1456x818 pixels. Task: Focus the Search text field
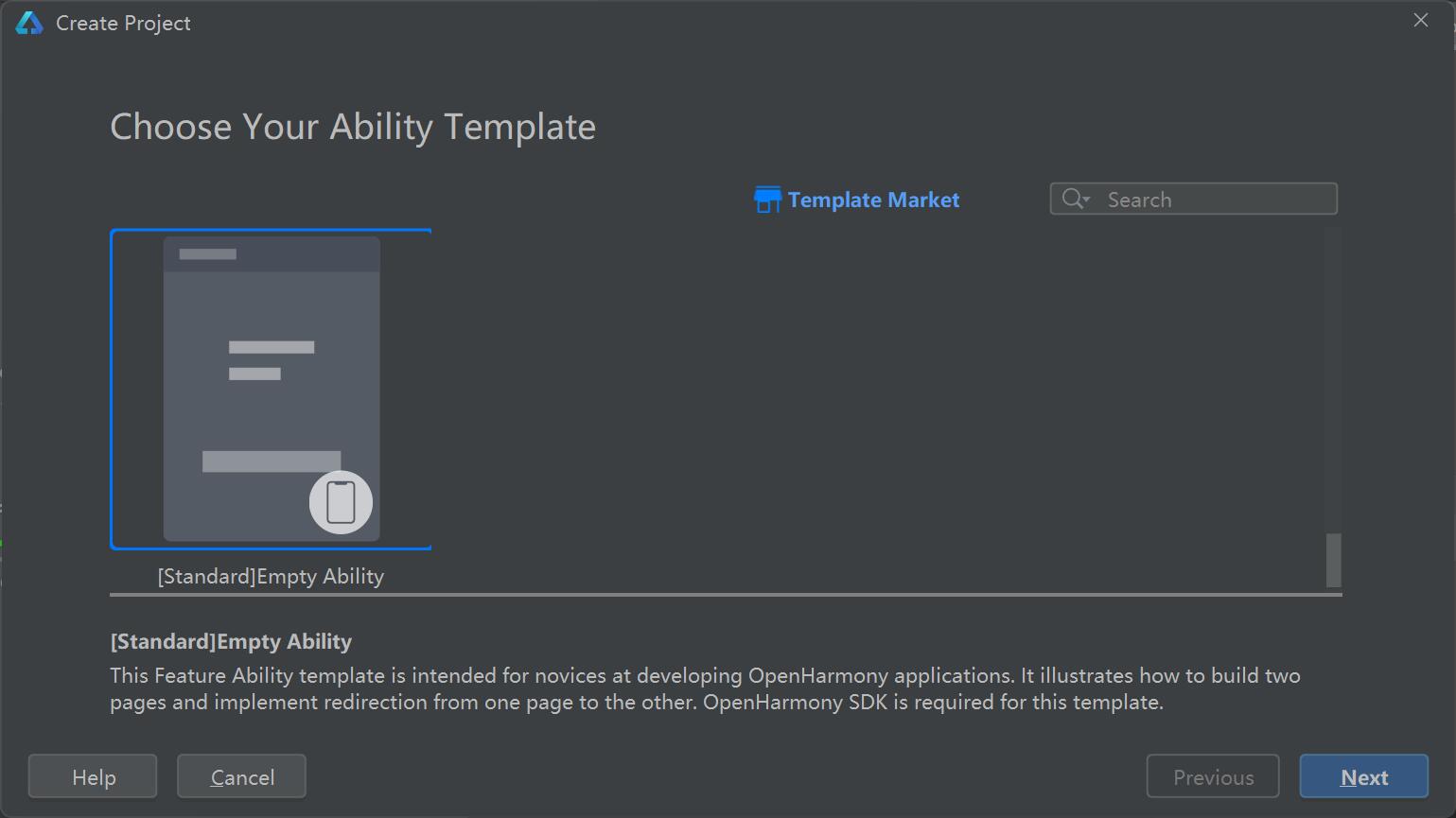click(1216, 200)
